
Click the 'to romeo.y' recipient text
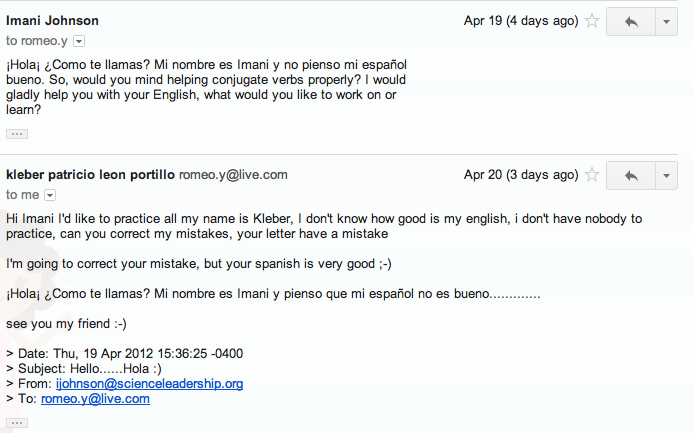point(37,41)
